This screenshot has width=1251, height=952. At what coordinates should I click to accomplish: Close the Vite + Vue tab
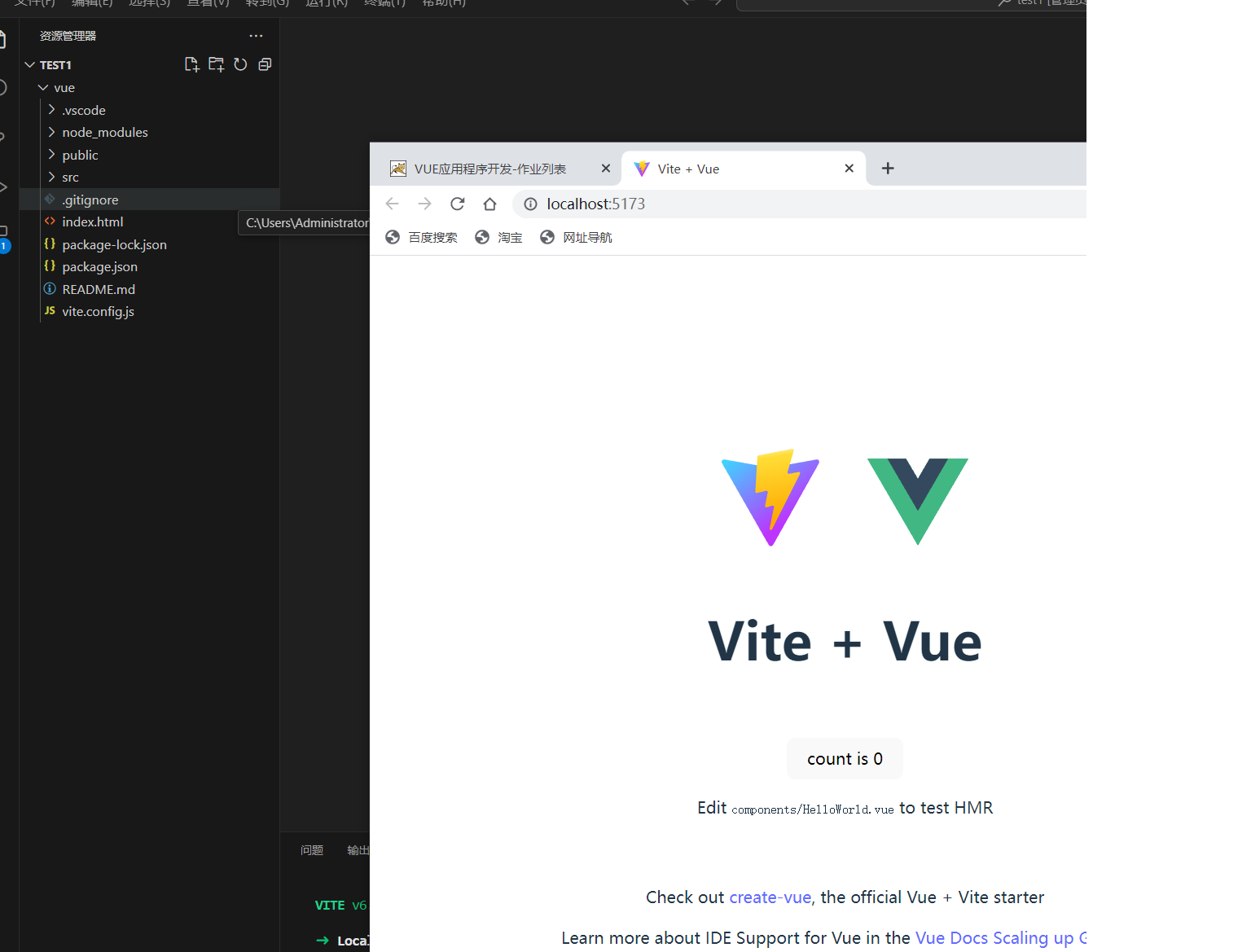tap(849, 168)
